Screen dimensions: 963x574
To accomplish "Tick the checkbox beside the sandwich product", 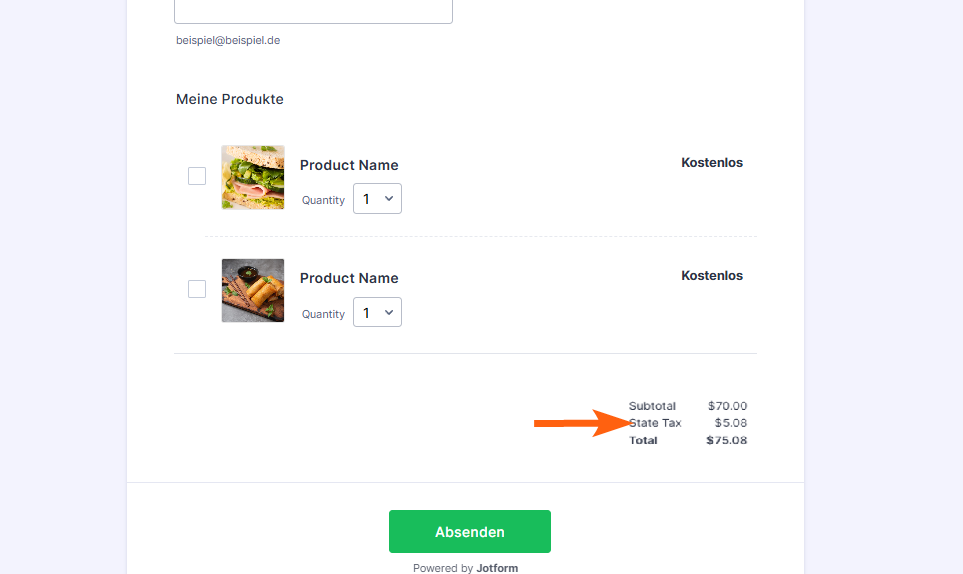I will click(197, 176).
